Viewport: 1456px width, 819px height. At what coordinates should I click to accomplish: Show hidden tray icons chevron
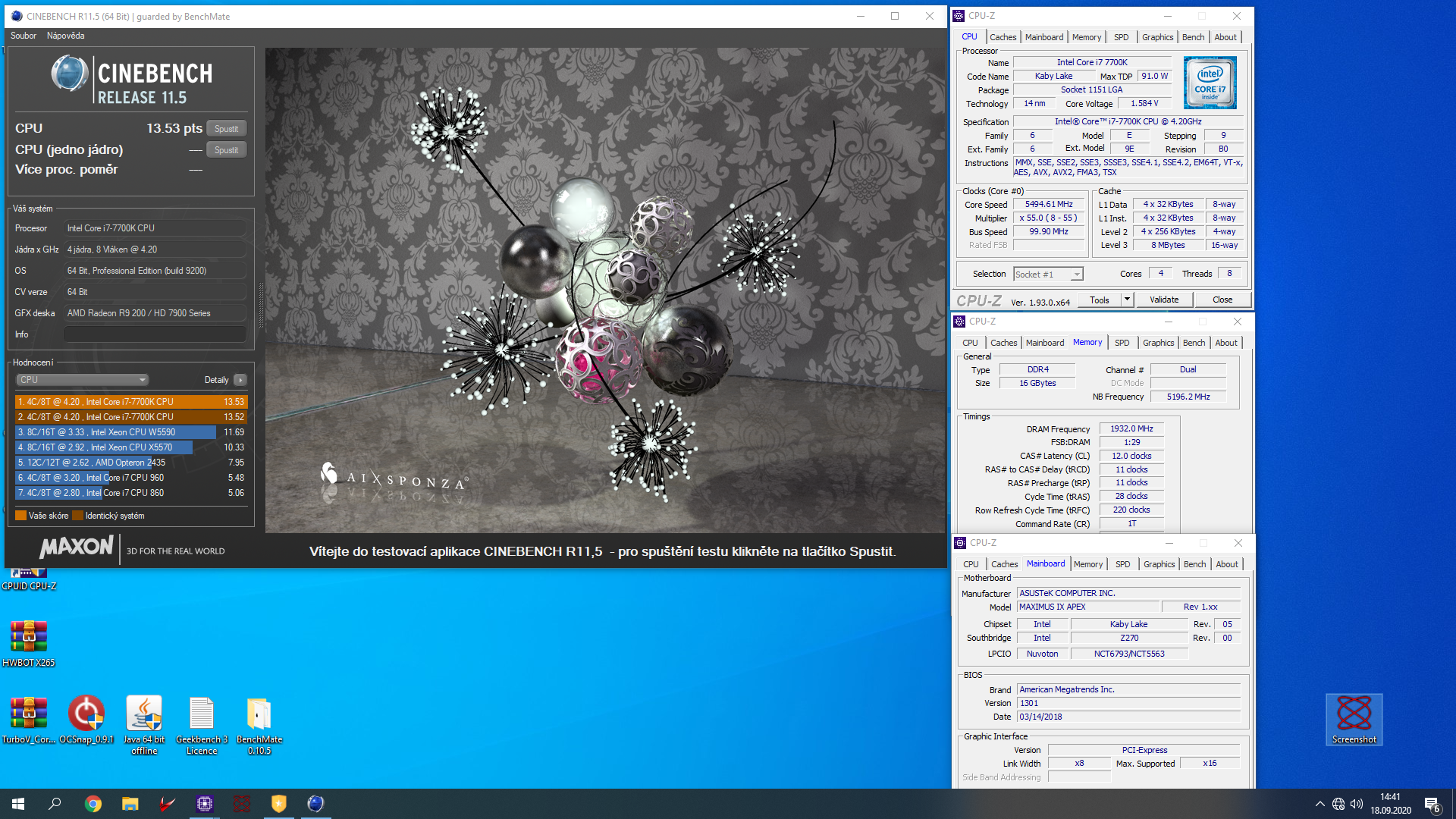[x=1319, y=804]
